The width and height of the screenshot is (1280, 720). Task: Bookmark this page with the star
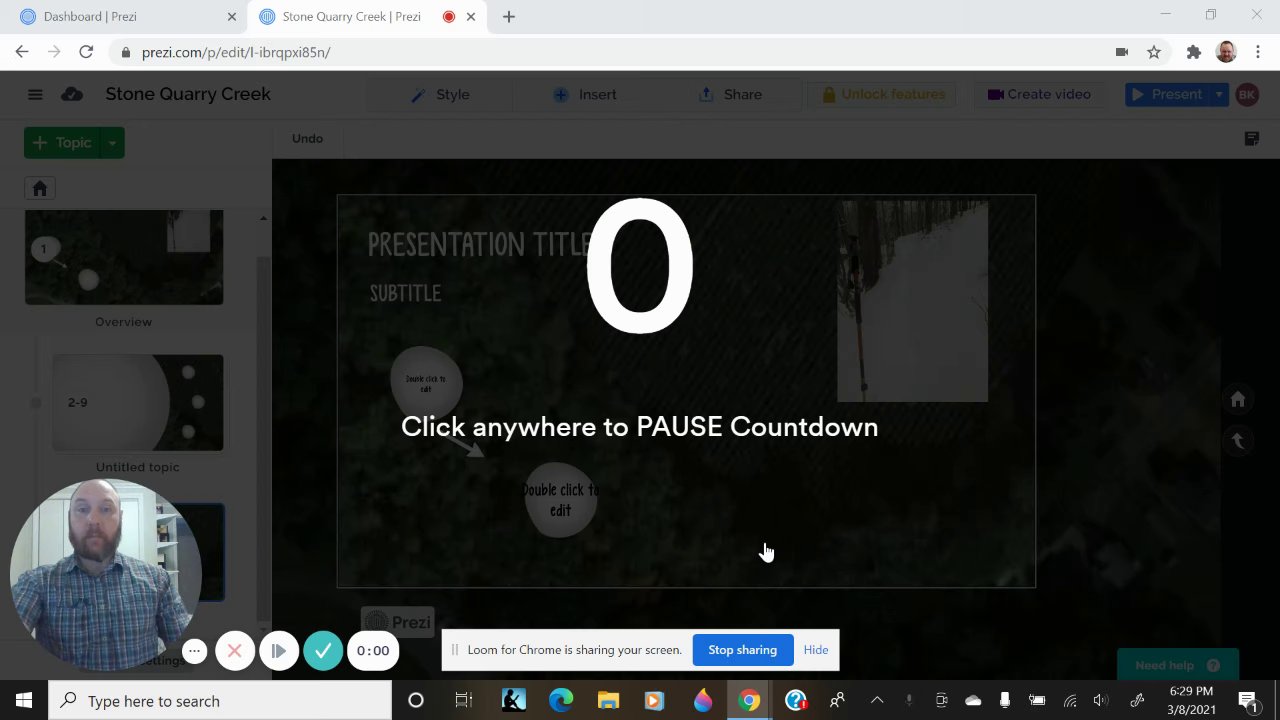pos(1154,52)
